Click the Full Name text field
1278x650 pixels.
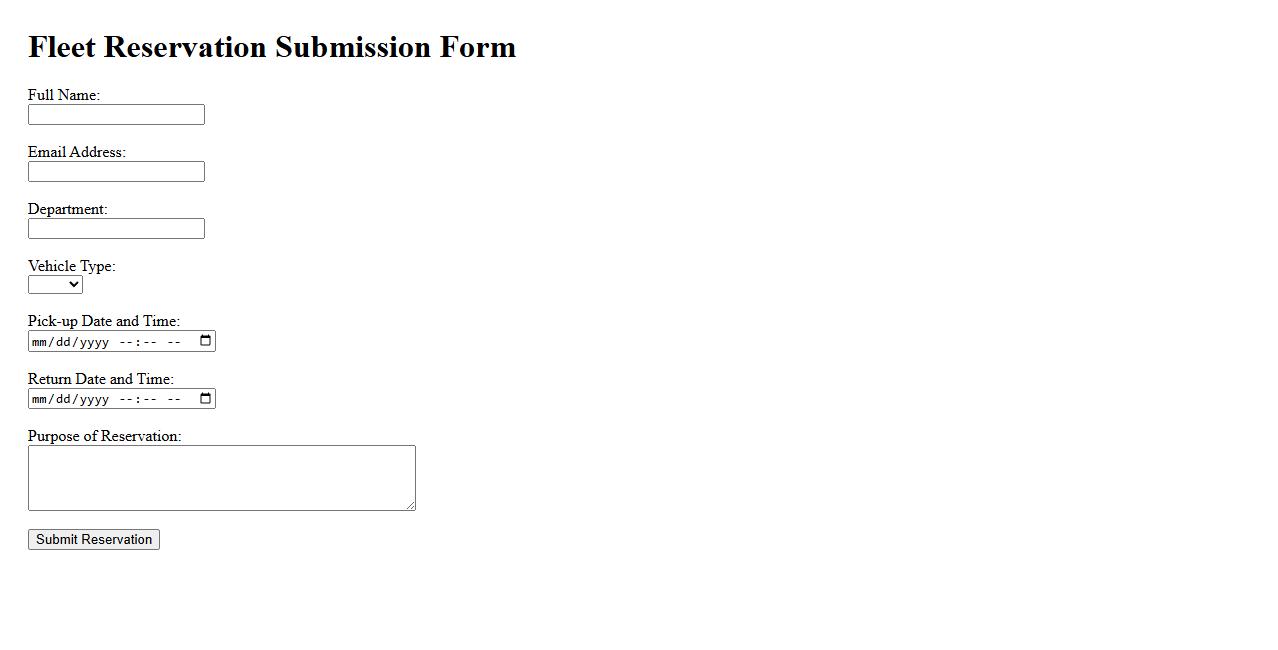(x=116, y=115)
